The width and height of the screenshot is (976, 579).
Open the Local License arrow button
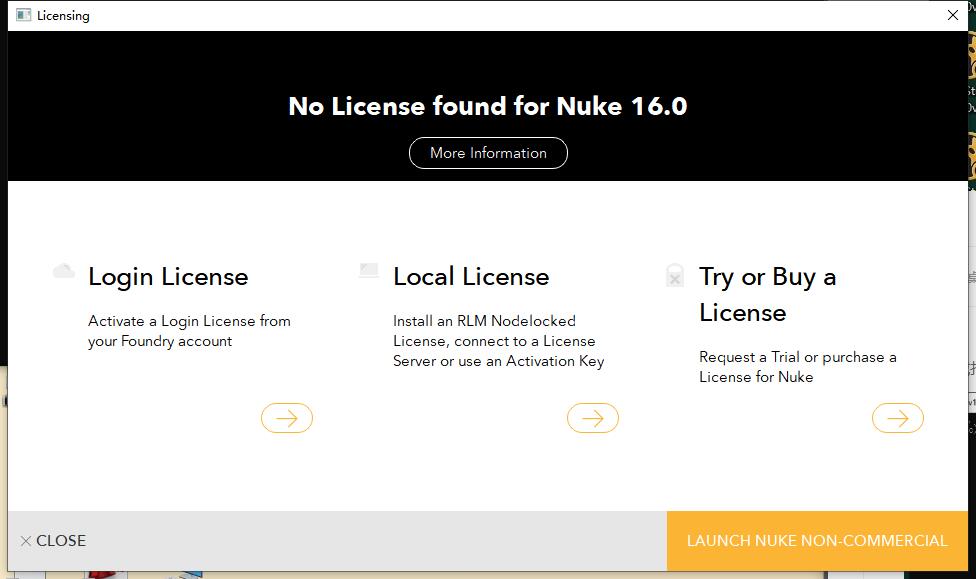tap(592, 418)
